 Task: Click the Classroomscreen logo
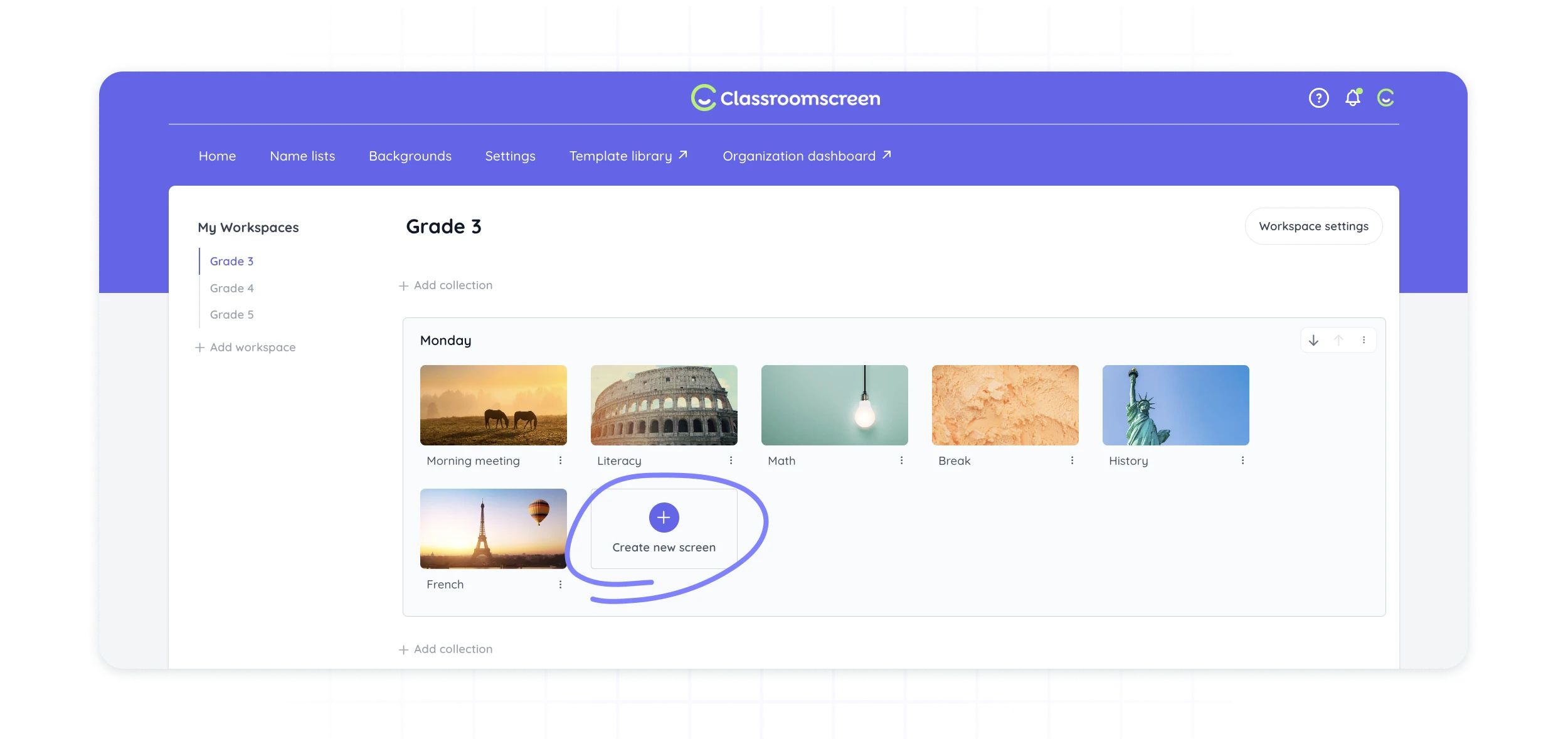click(x=785, y=98)
